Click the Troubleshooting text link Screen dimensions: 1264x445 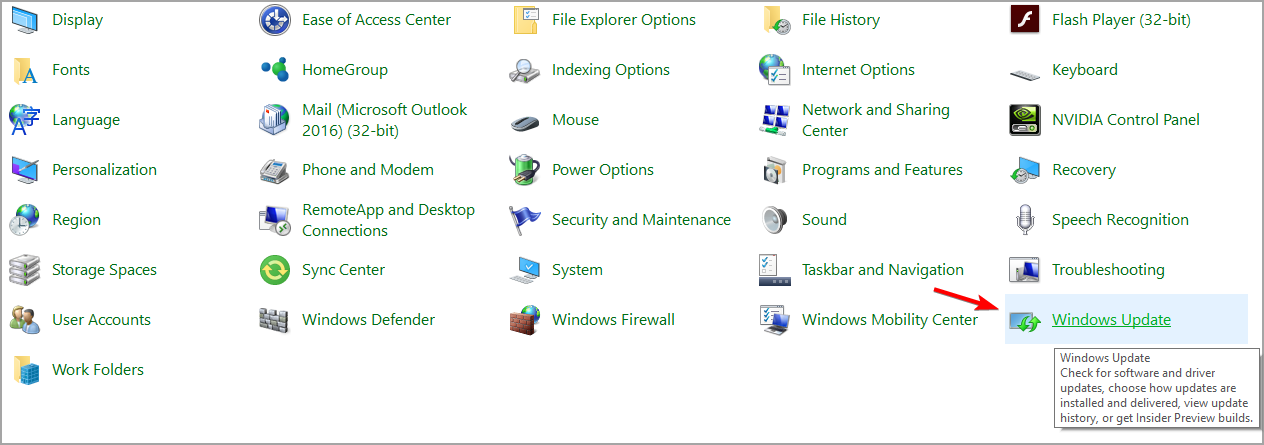pos(1108,270)
